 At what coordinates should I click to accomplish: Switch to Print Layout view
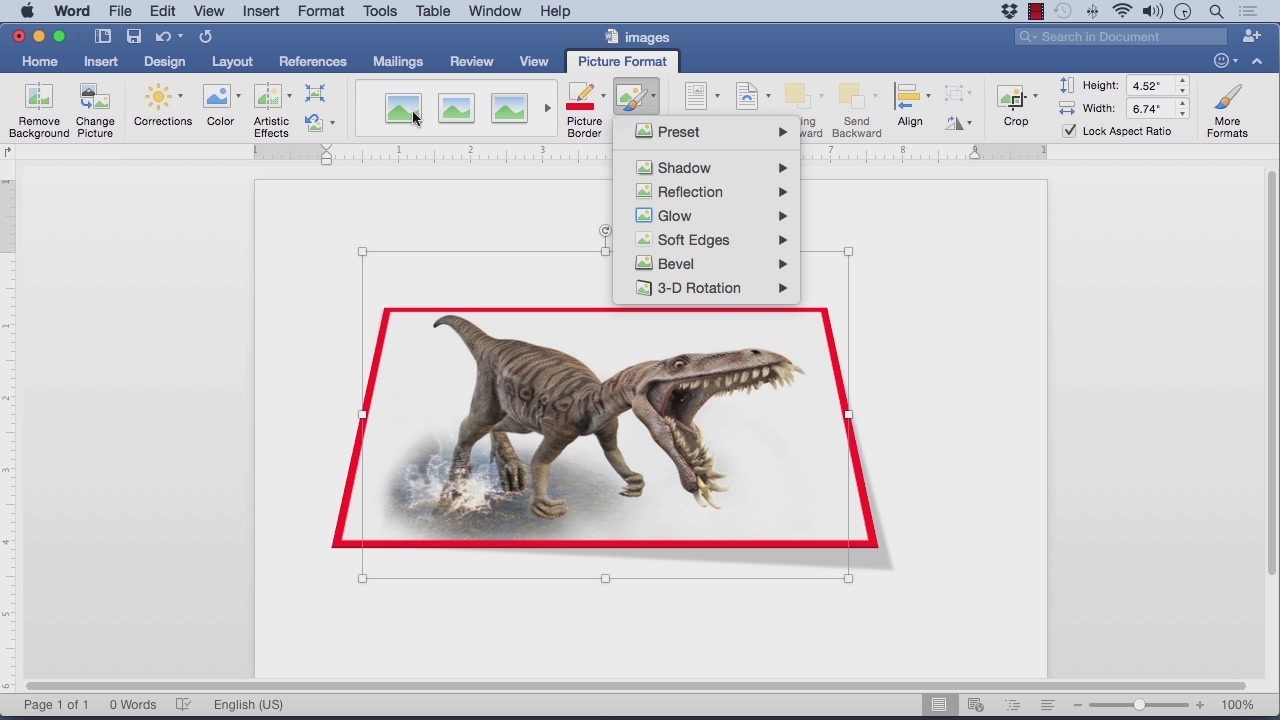pyautogui.click(x=939, y=704)
